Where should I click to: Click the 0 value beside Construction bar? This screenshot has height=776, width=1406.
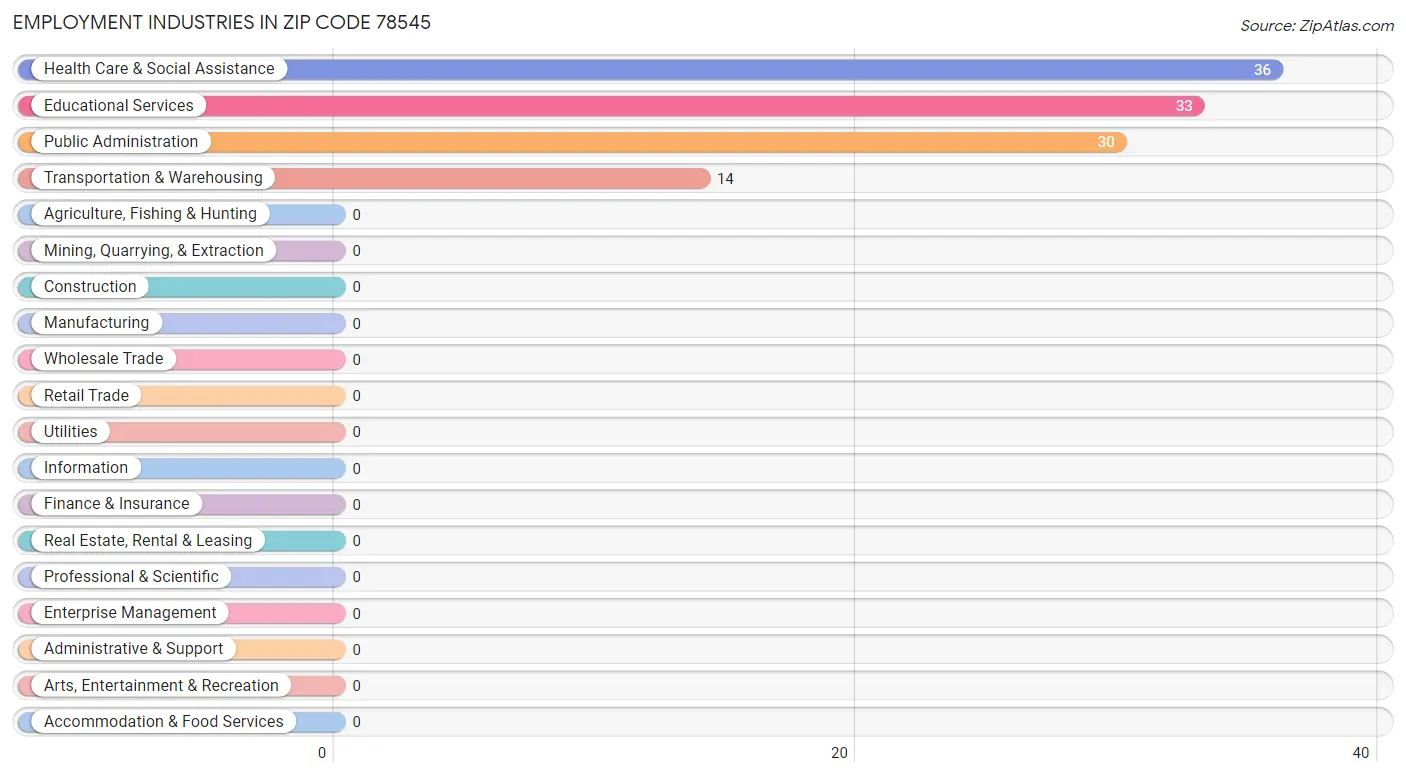[x=356, y=287]
